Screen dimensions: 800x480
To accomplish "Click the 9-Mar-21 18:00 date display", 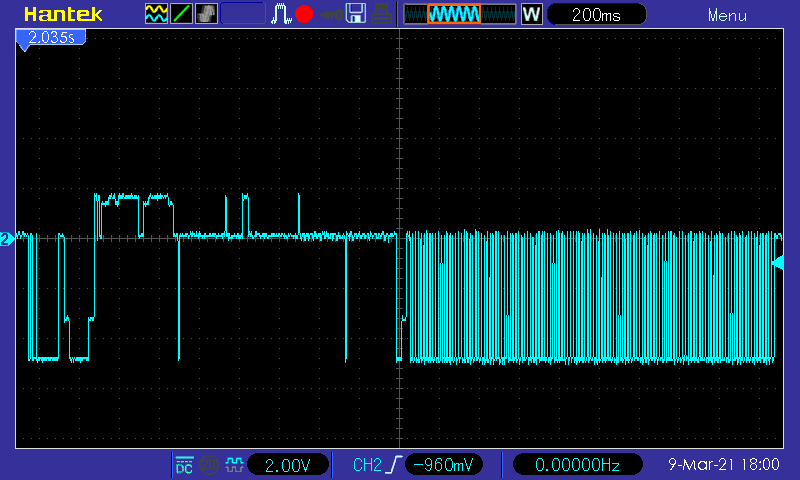I will click(723, 464).
